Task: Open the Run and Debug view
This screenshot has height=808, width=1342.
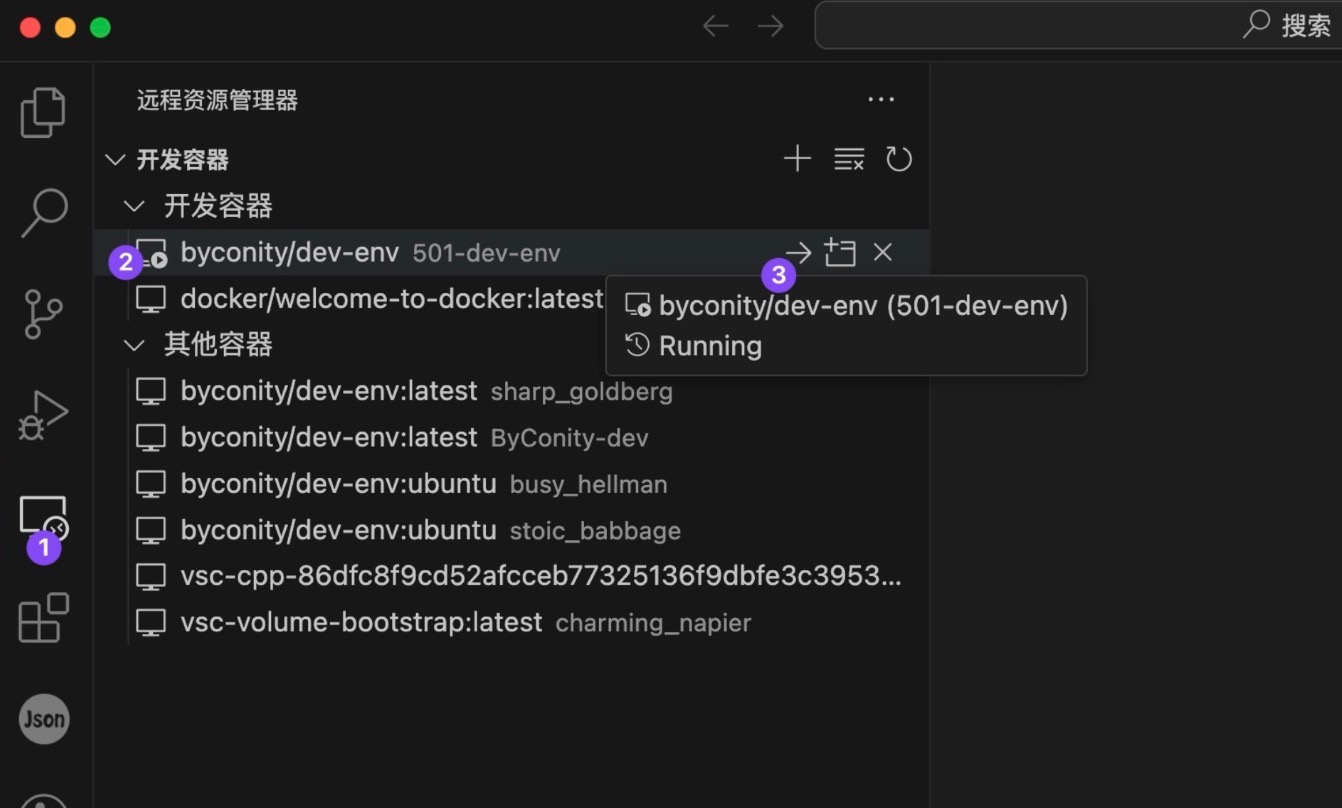Action: pyautogui.click(x=43, y=415)
